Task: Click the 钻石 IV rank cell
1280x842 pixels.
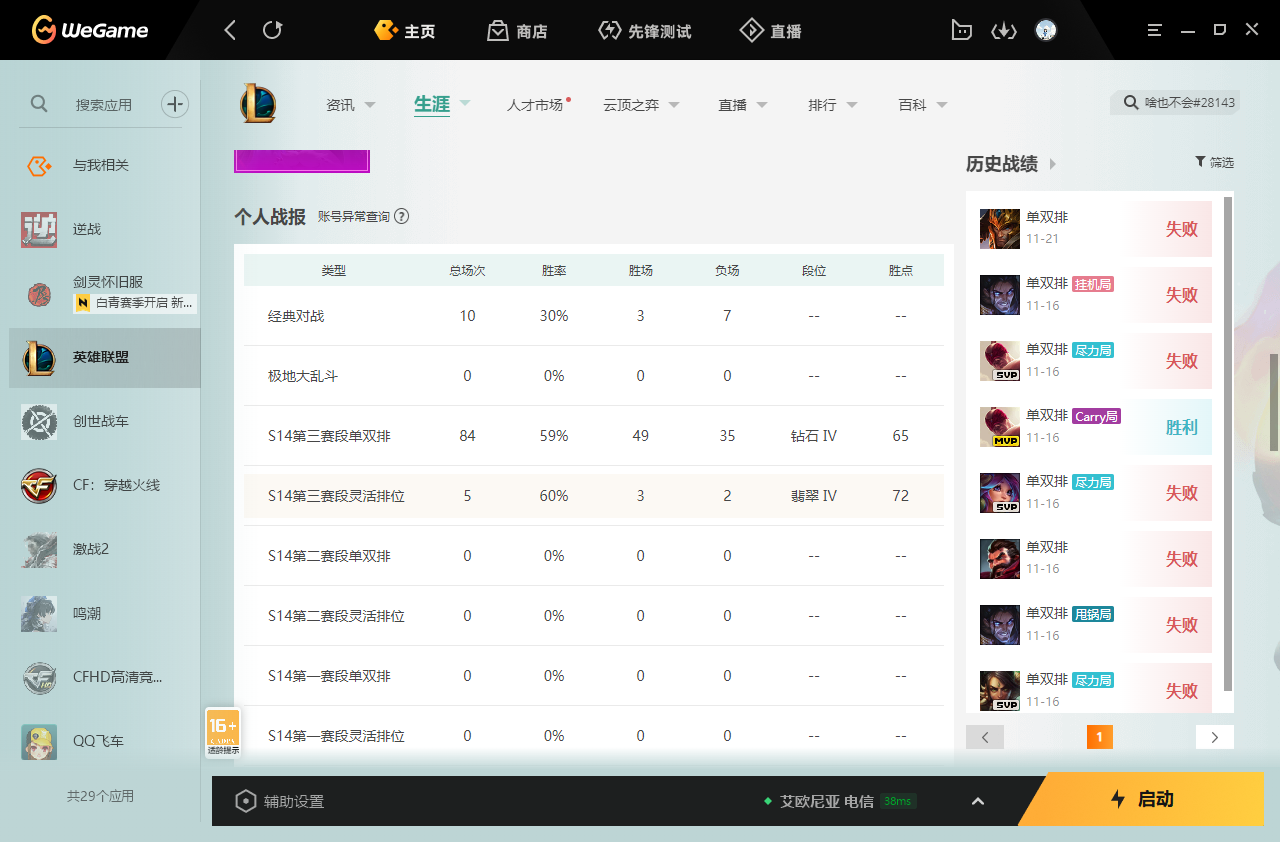Action: (814, 436)
